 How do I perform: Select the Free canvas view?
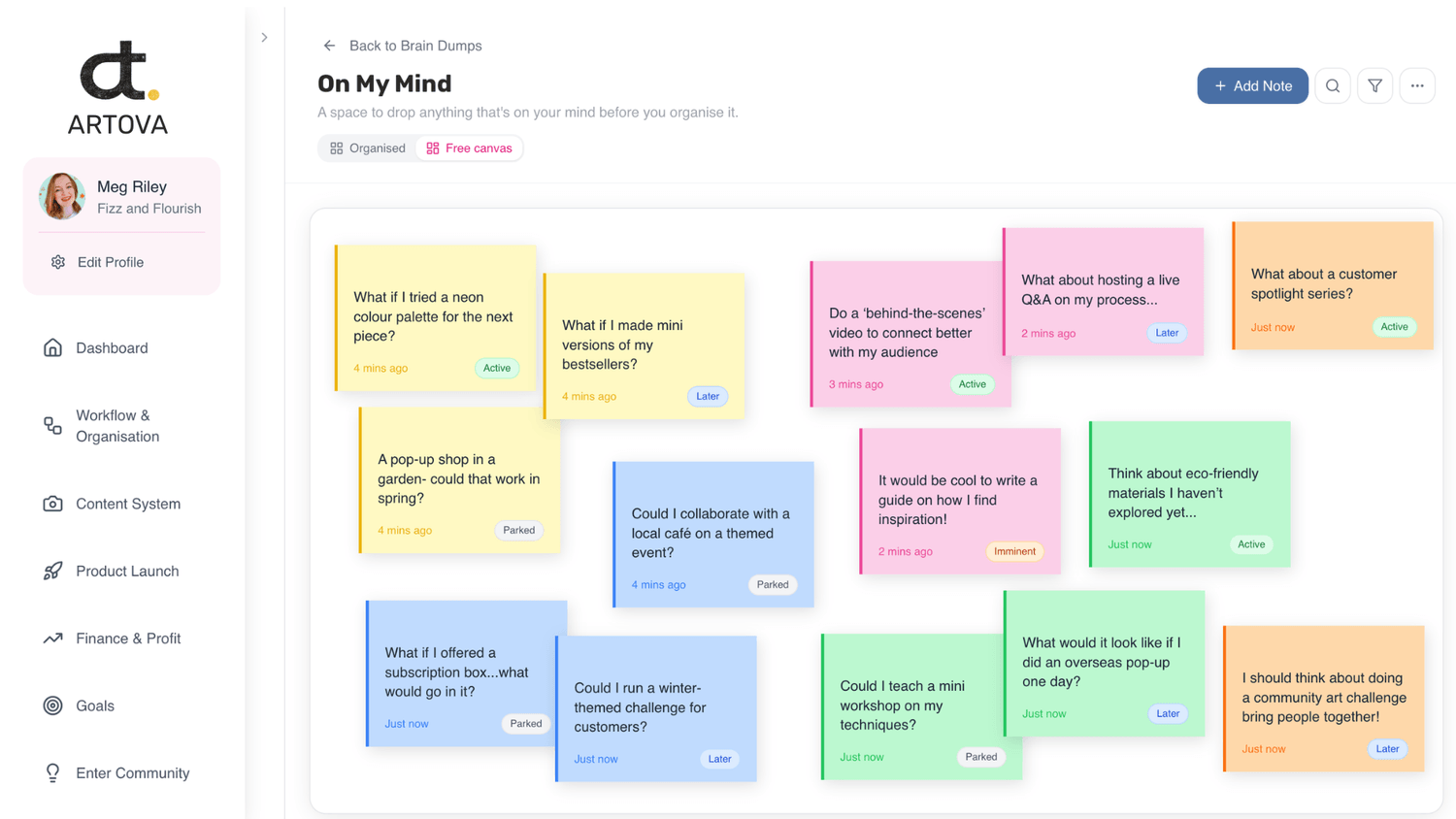[x=469, y=148]
